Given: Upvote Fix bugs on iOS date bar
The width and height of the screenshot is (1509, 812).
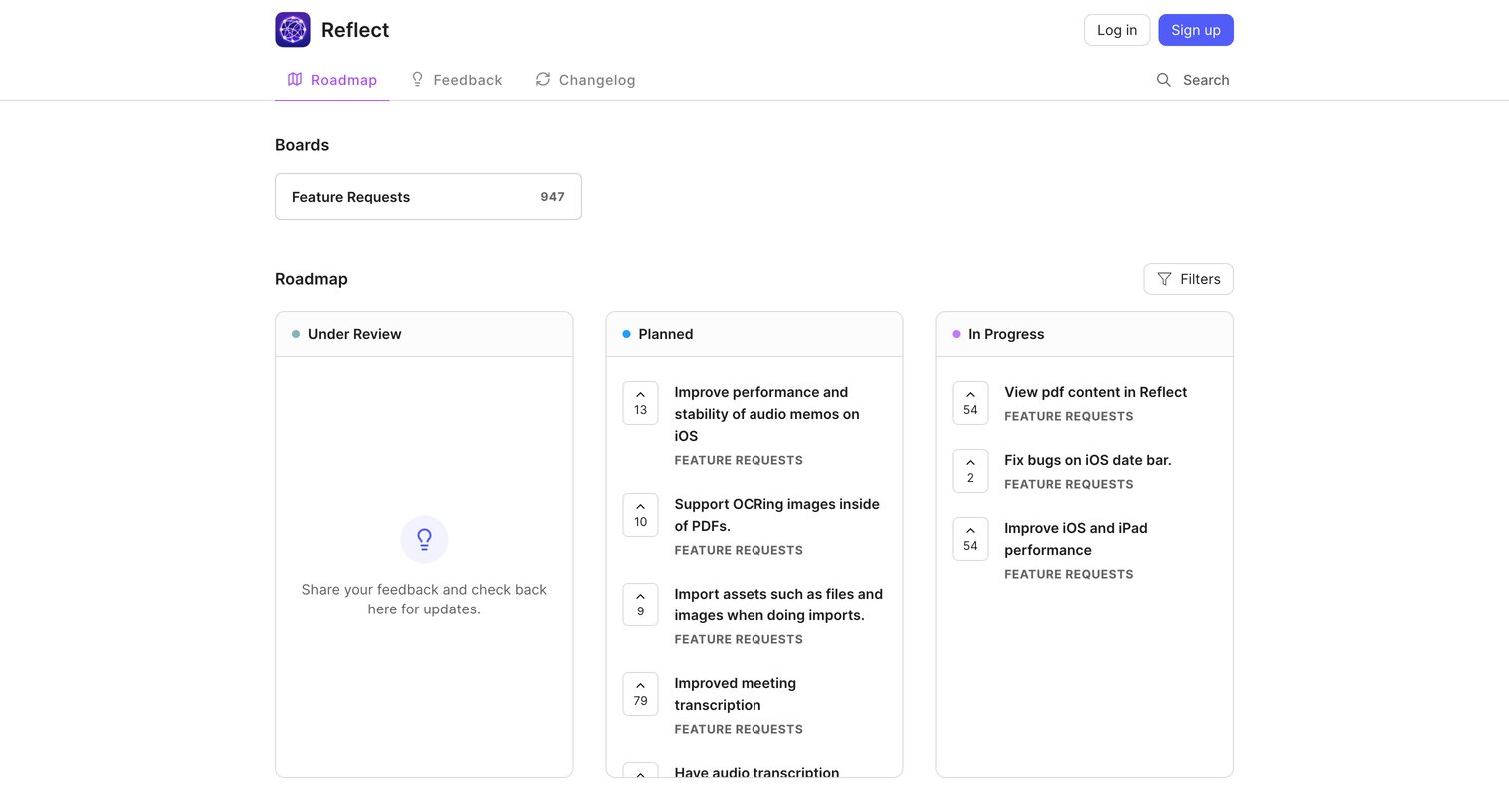Looking at the screenshot, I should [x=970, y=471].
